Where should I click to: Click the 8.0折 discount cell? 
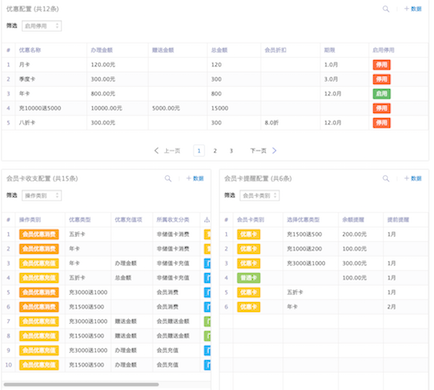point(272,123)
